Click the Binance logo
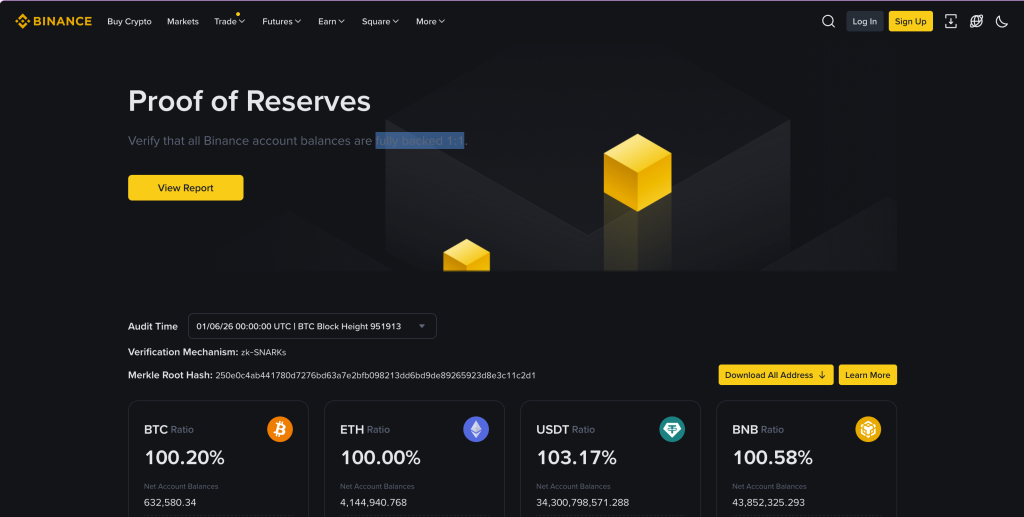This screenshot has width=1024, height=517. coord(54,22)
